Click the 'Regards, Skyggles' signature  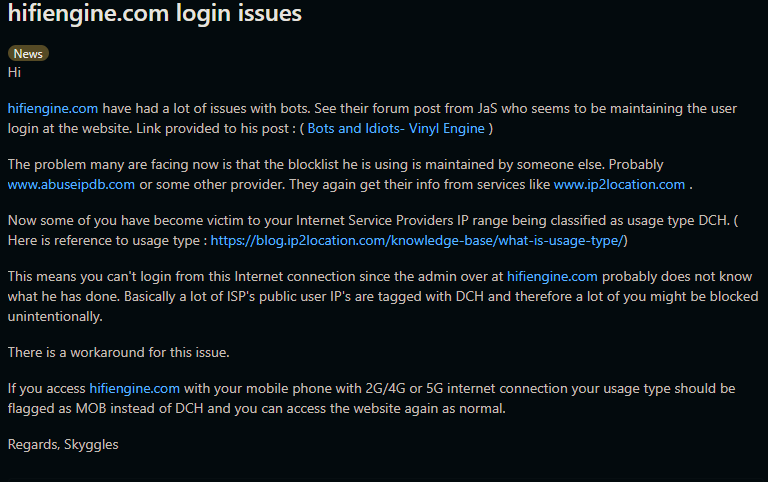(63, 444)
